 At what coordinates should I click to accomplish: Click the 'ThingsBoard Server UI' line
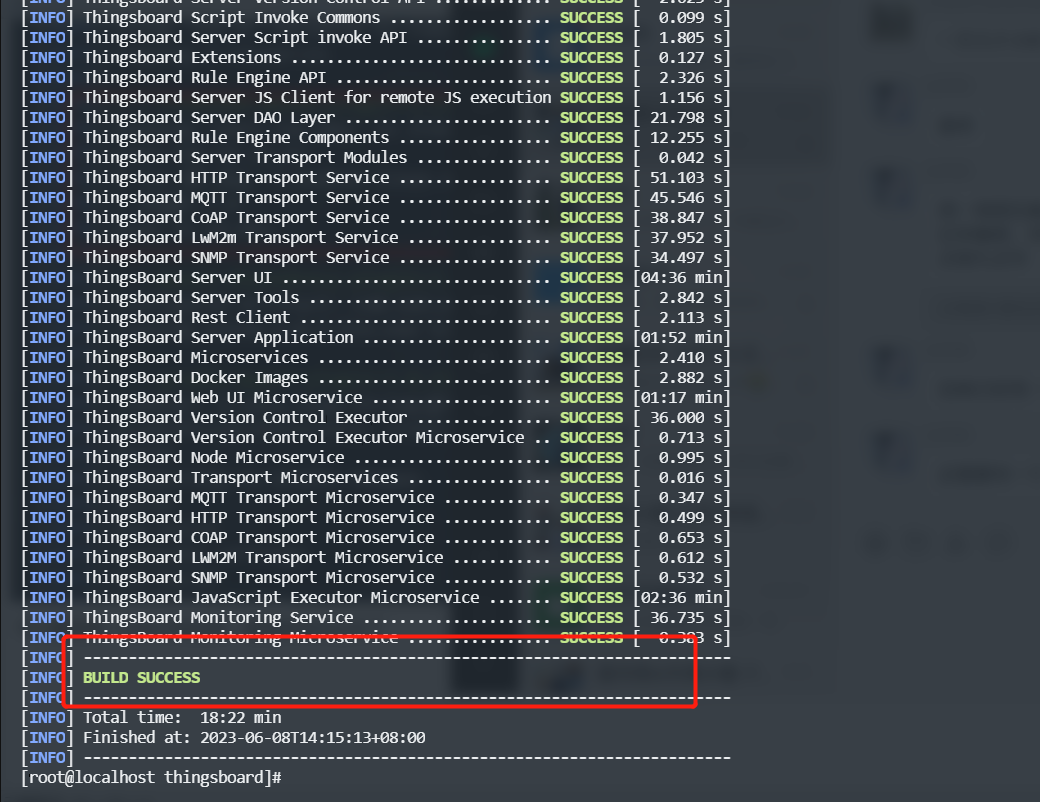(x=375, y=277)
